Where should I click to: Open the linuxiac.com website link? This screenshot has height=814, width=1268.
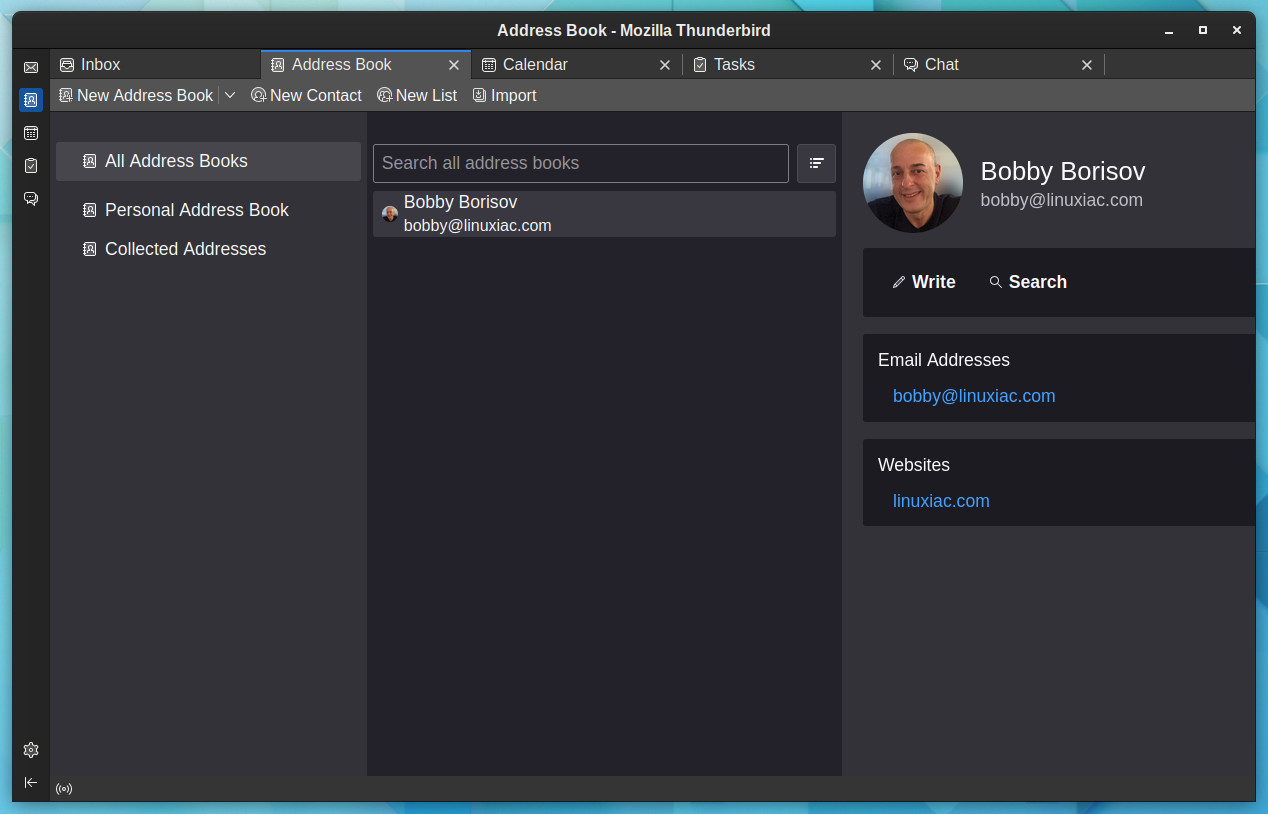[941, 501]
